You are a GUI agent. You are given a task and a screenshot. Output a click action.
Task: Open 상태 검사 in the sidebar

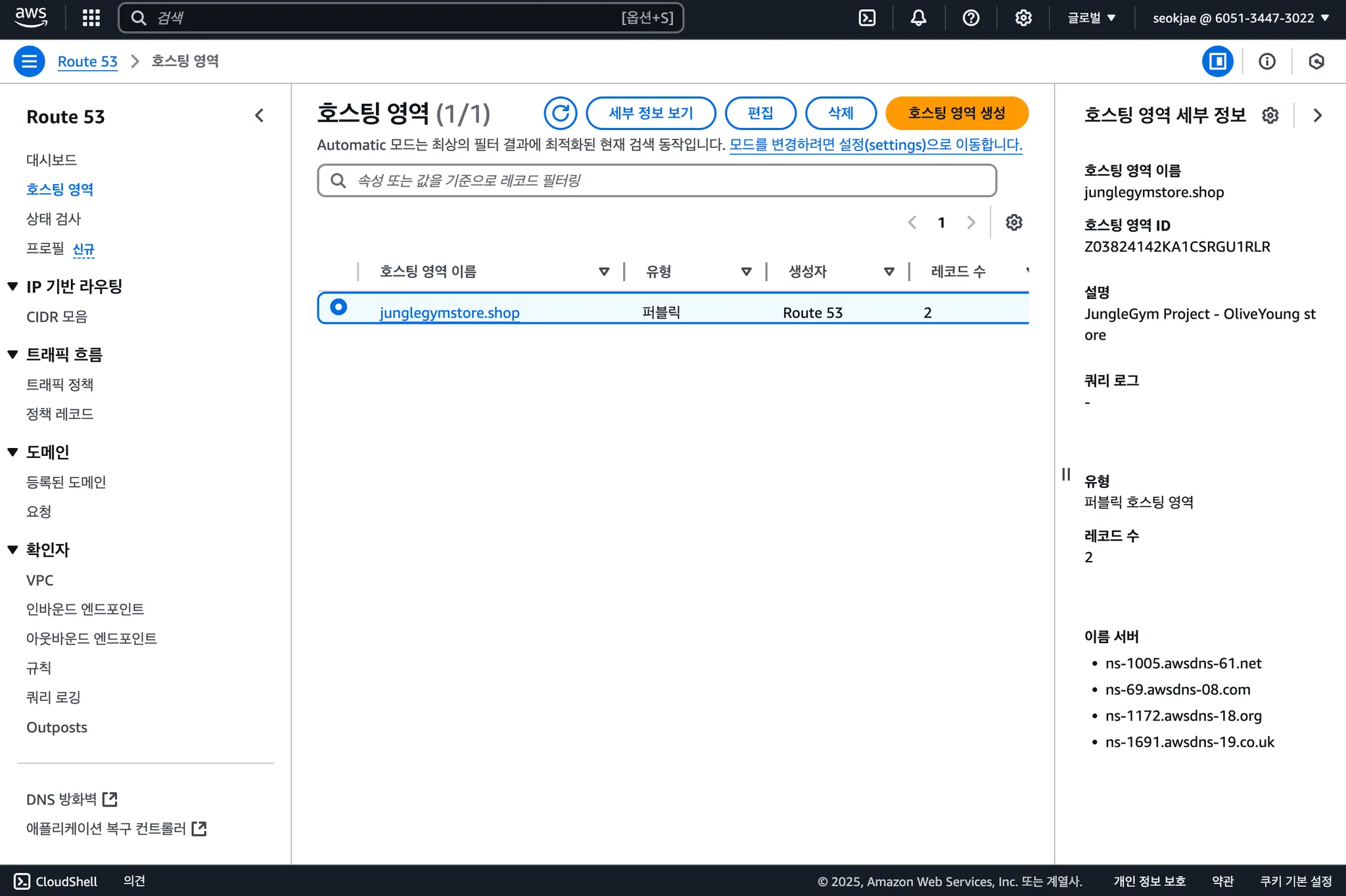[x=53, y=219]
